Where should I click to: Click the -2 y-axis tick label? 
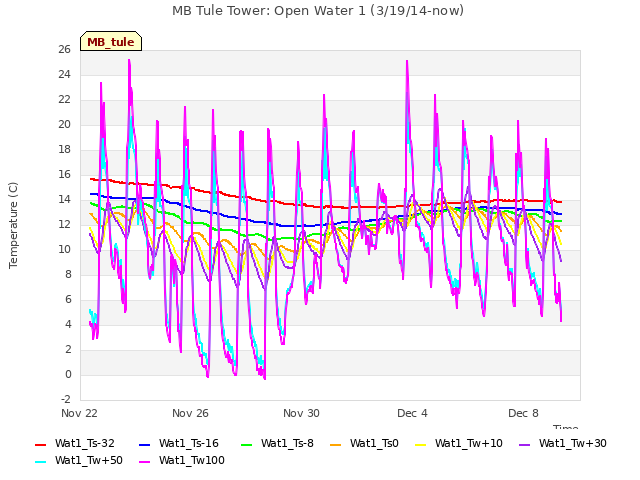65,399
